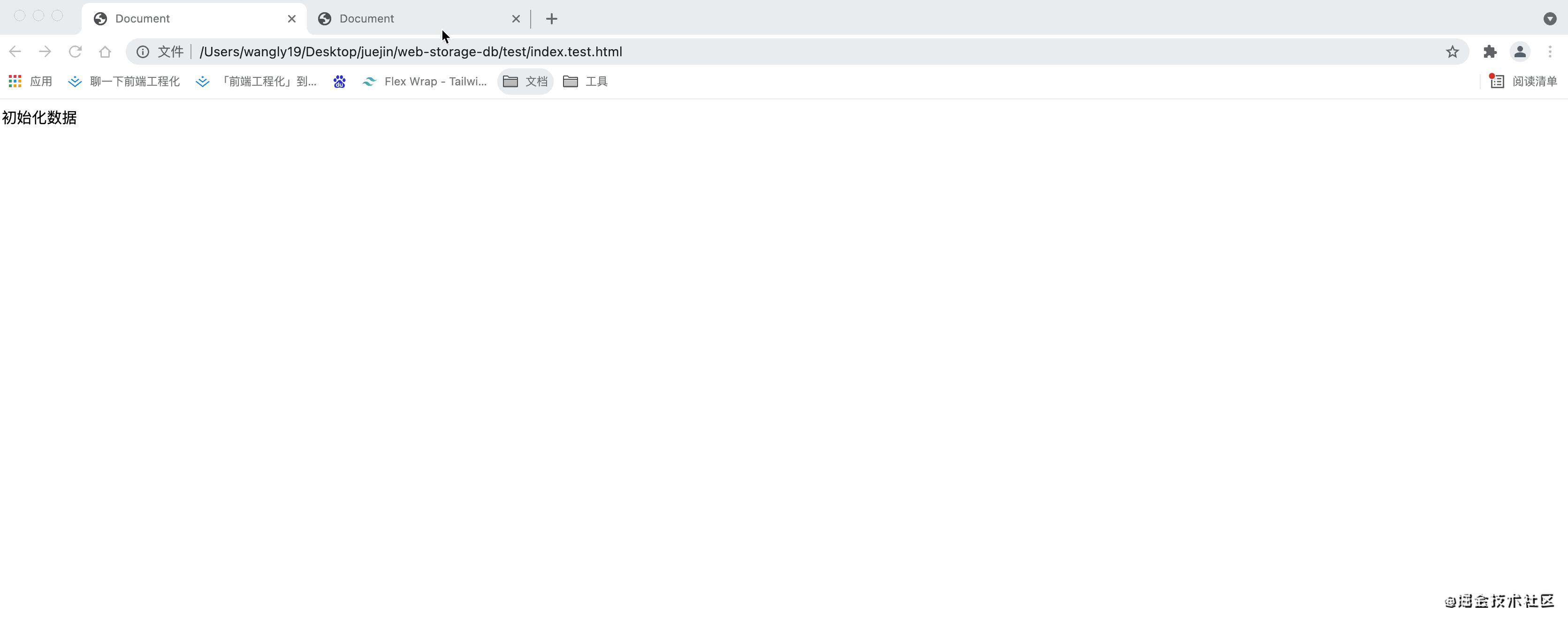Click the 文件 label in address bar

tap(170, 52)
